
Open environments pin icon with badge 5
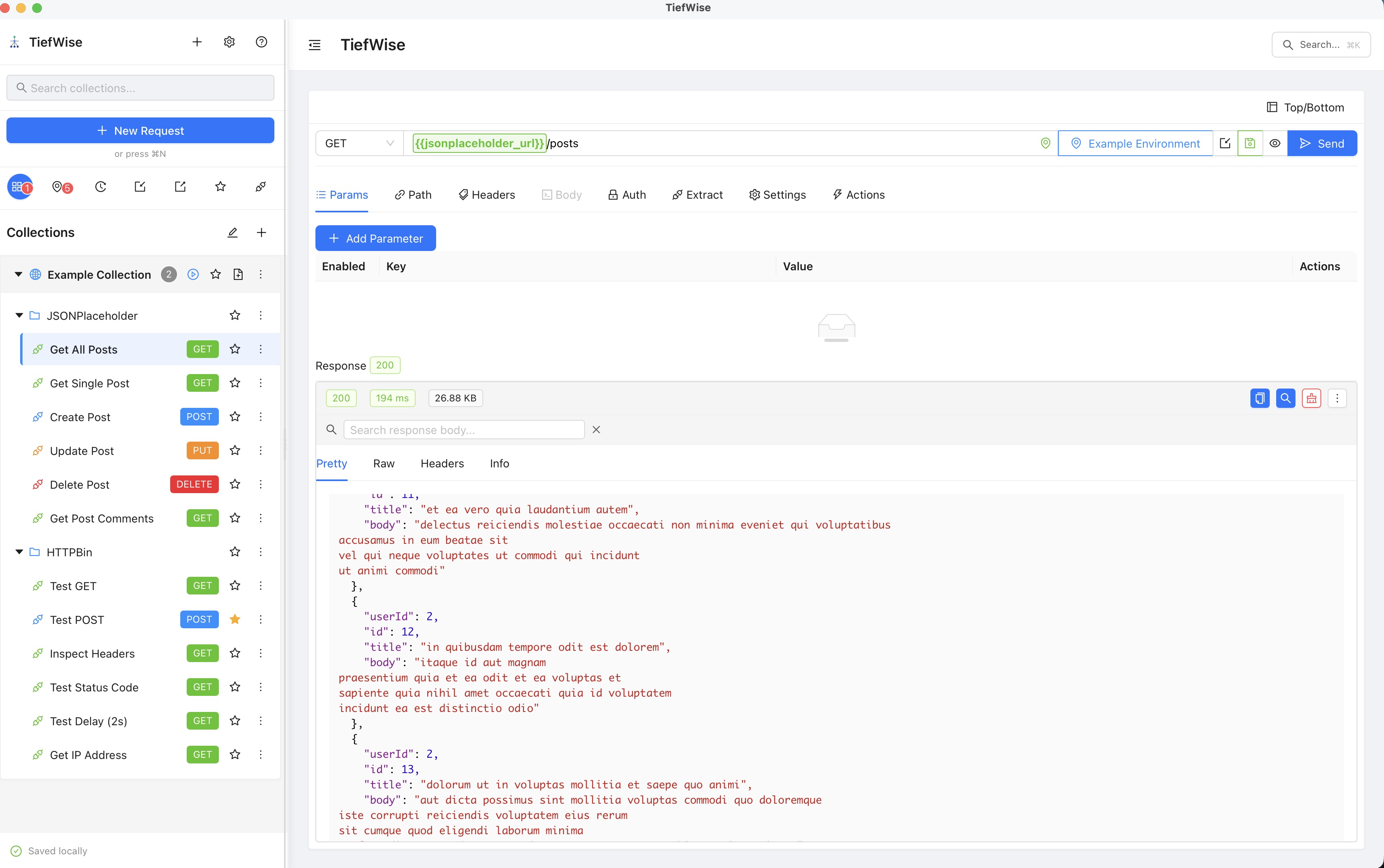point(62,187)
